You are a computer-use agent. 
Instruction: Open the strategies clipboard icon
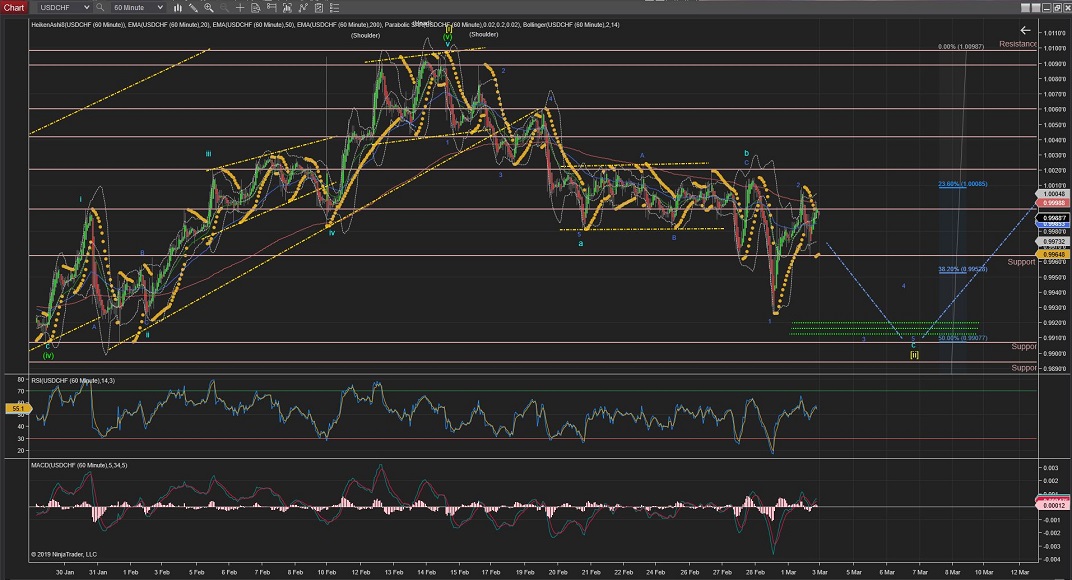[x=319, y=8]
